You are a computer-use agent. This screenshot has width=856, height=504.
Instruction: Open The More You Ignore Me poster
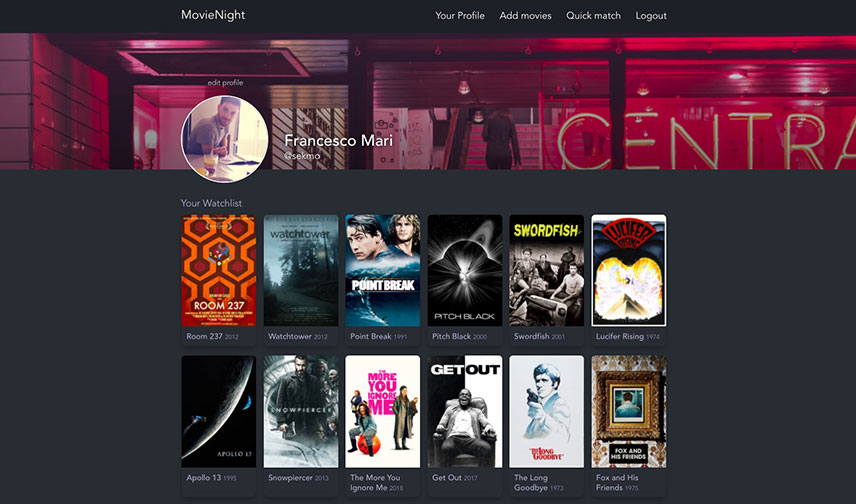383,411
